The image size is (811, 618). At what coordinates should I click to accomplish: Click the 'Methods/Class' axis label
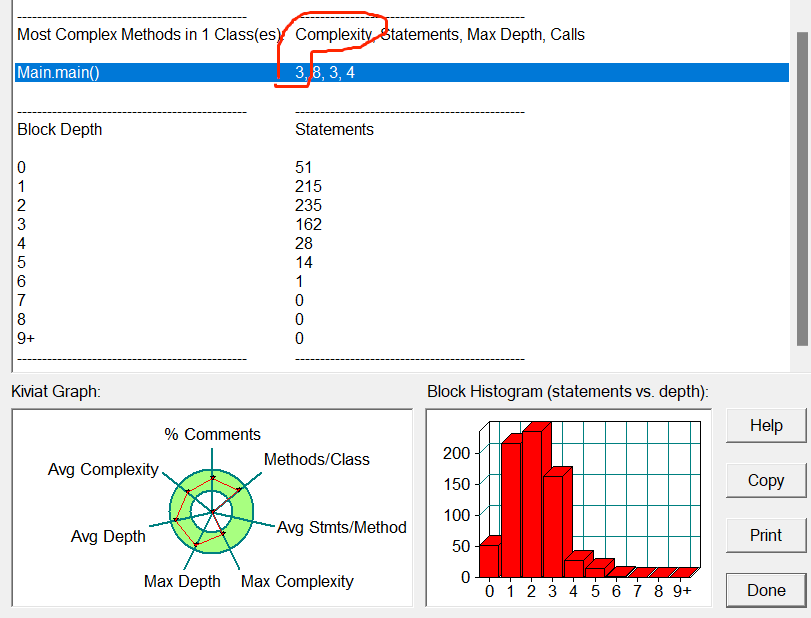[x=317, y=459]
